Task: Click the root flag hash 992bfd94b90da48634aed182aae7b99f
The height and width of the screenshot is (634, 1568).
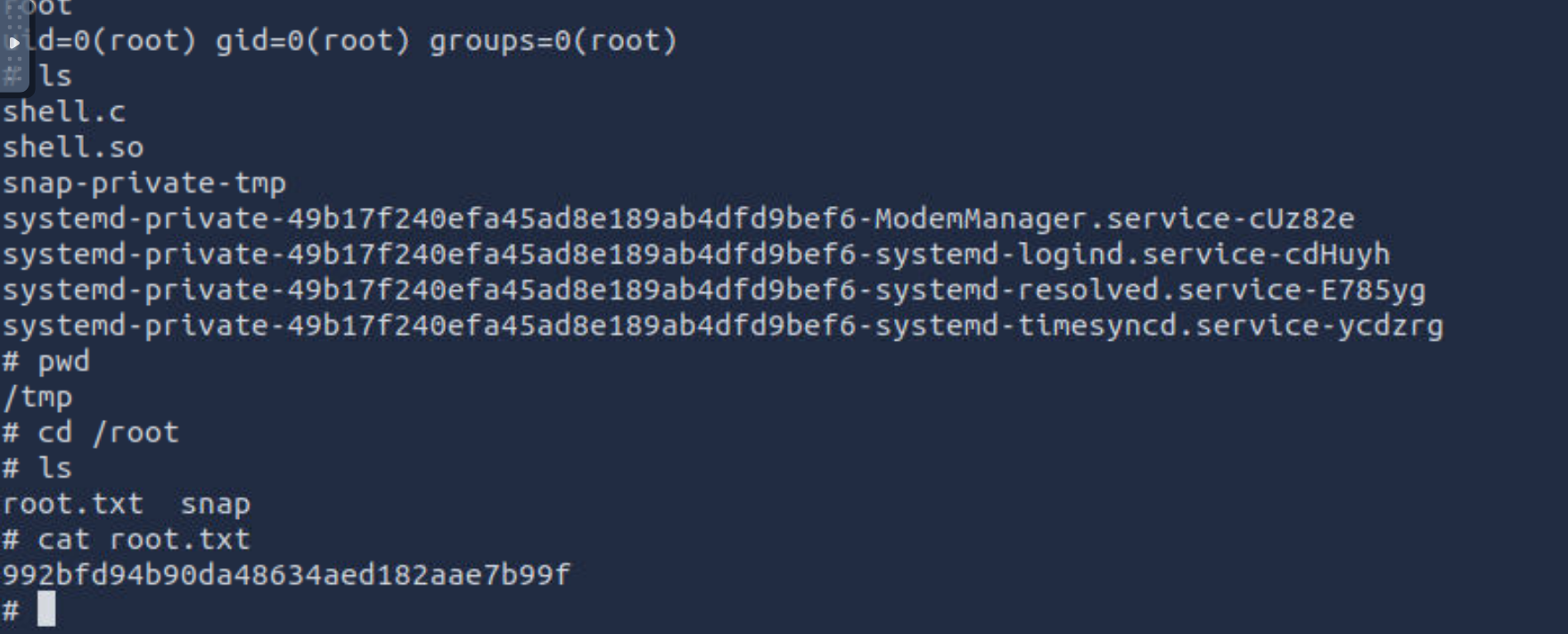Action: point(286,574)
